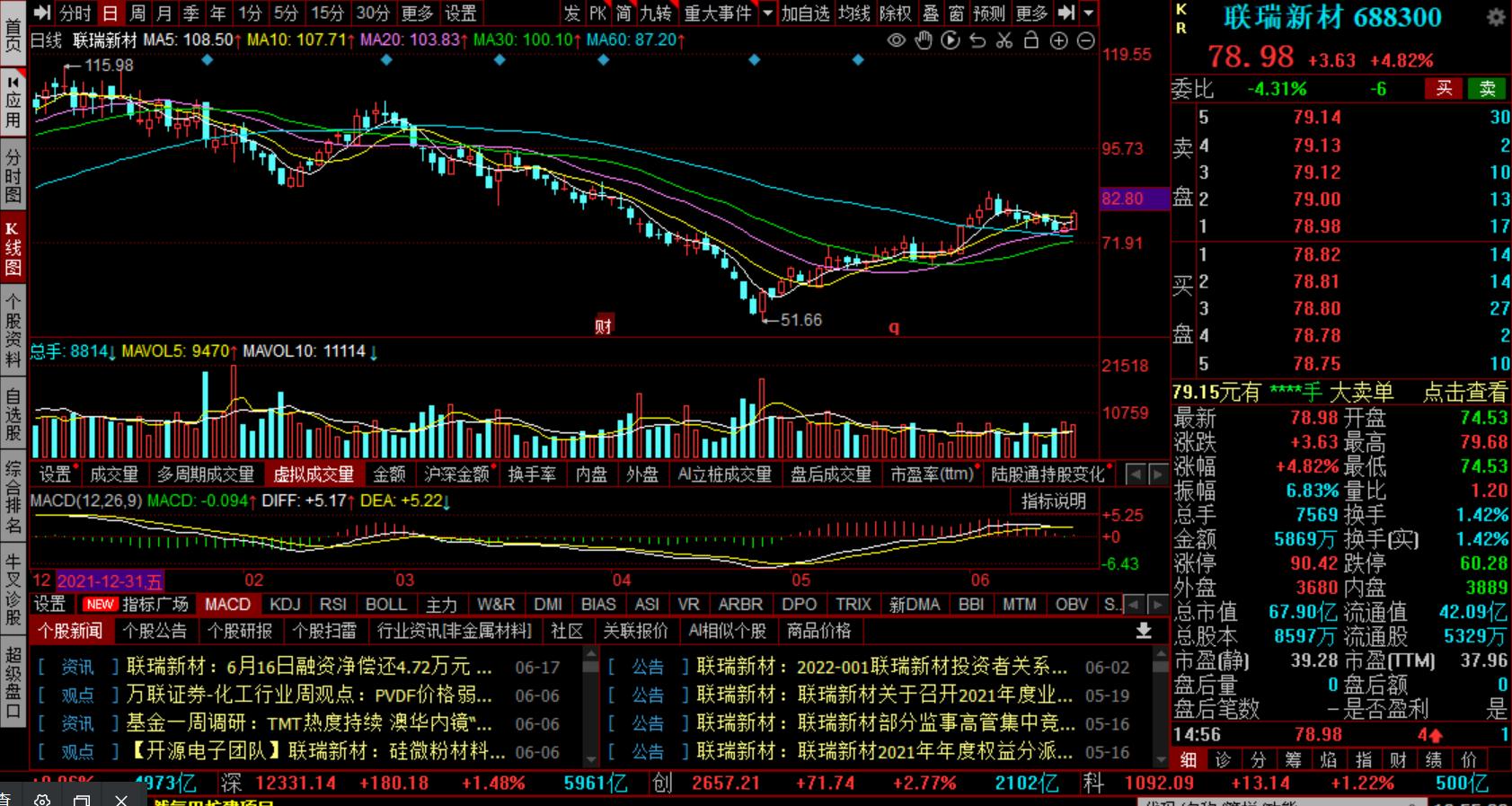Image resolution: width=1512 pixels, height=806 pixels.
Task: Select the BOLL indicator tab
Action: [x=386, y=605]
